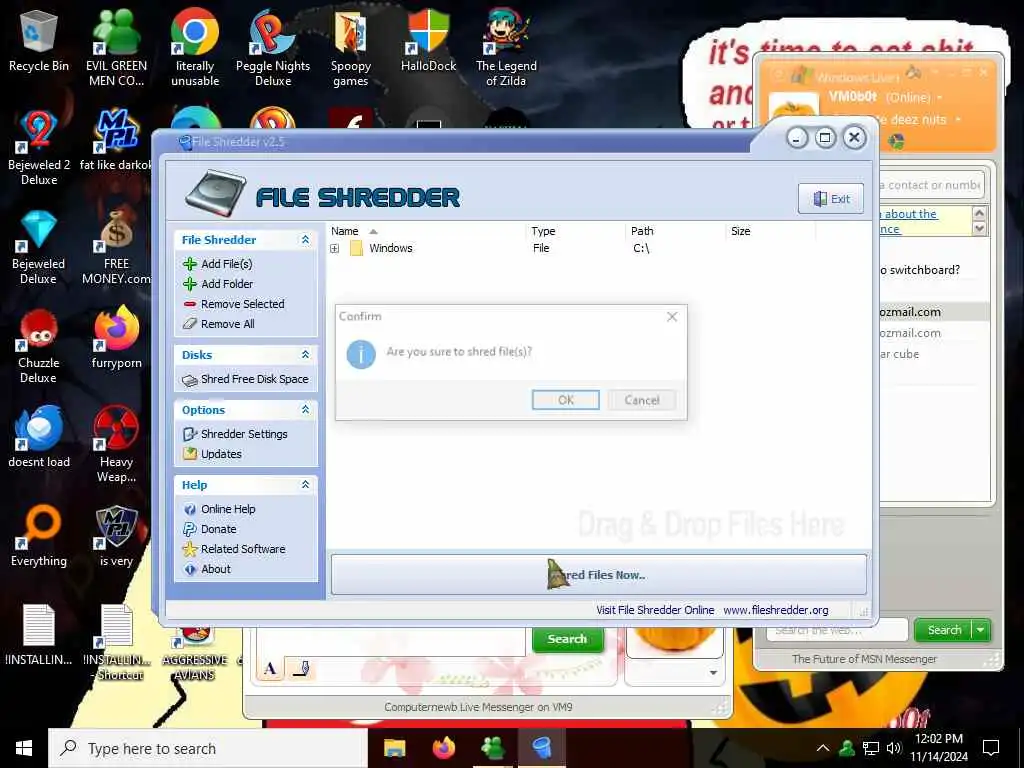Screen dimensions: 1024x768
Task: Click green Search button in Messenger chat window
Action: [567, 639]
